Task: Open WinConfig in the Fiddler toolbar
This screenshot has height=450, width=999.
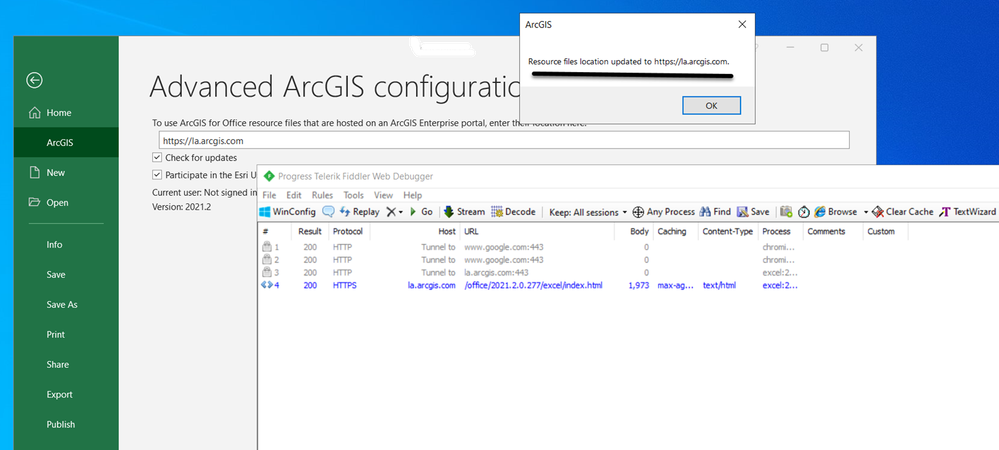Action: click(x=288, y=212)
